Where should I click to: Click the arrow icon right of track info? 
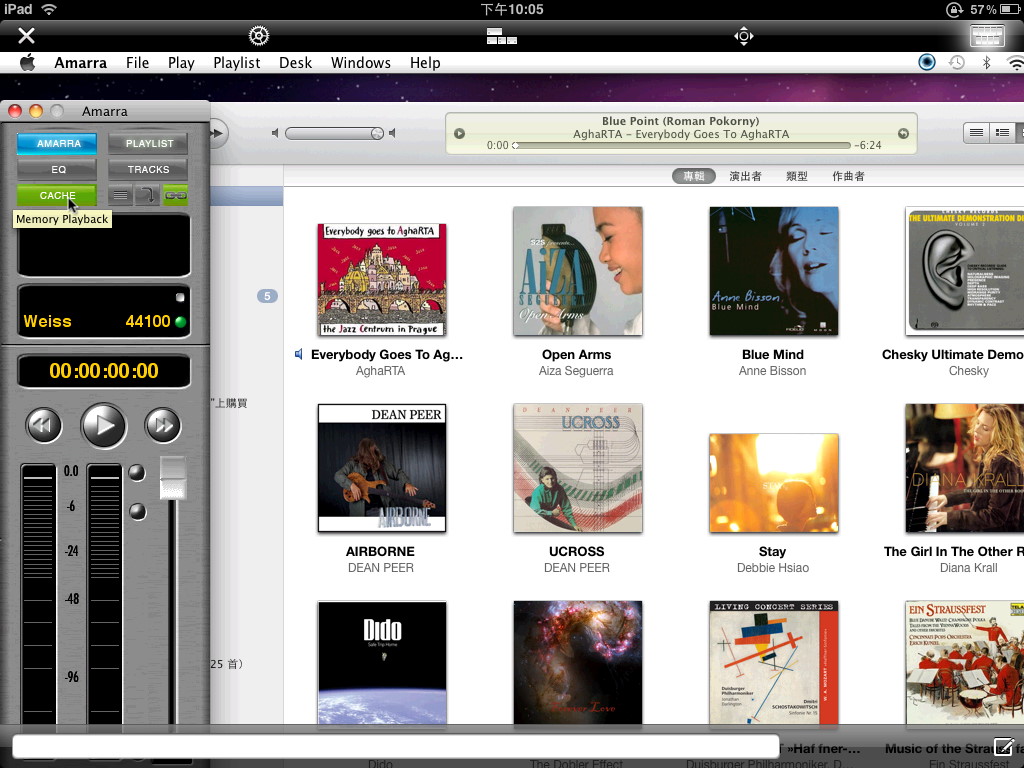pos(903,133)
